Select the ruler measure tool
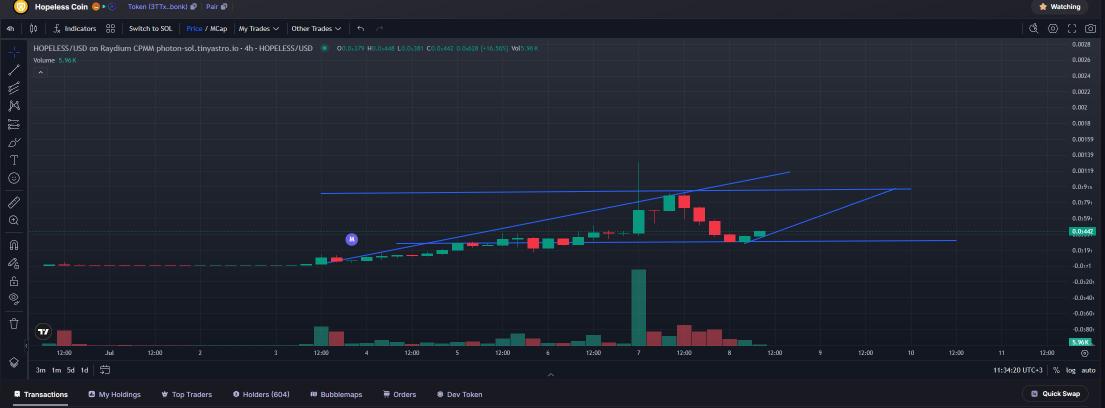1105x408 pixels. point(13,202)
